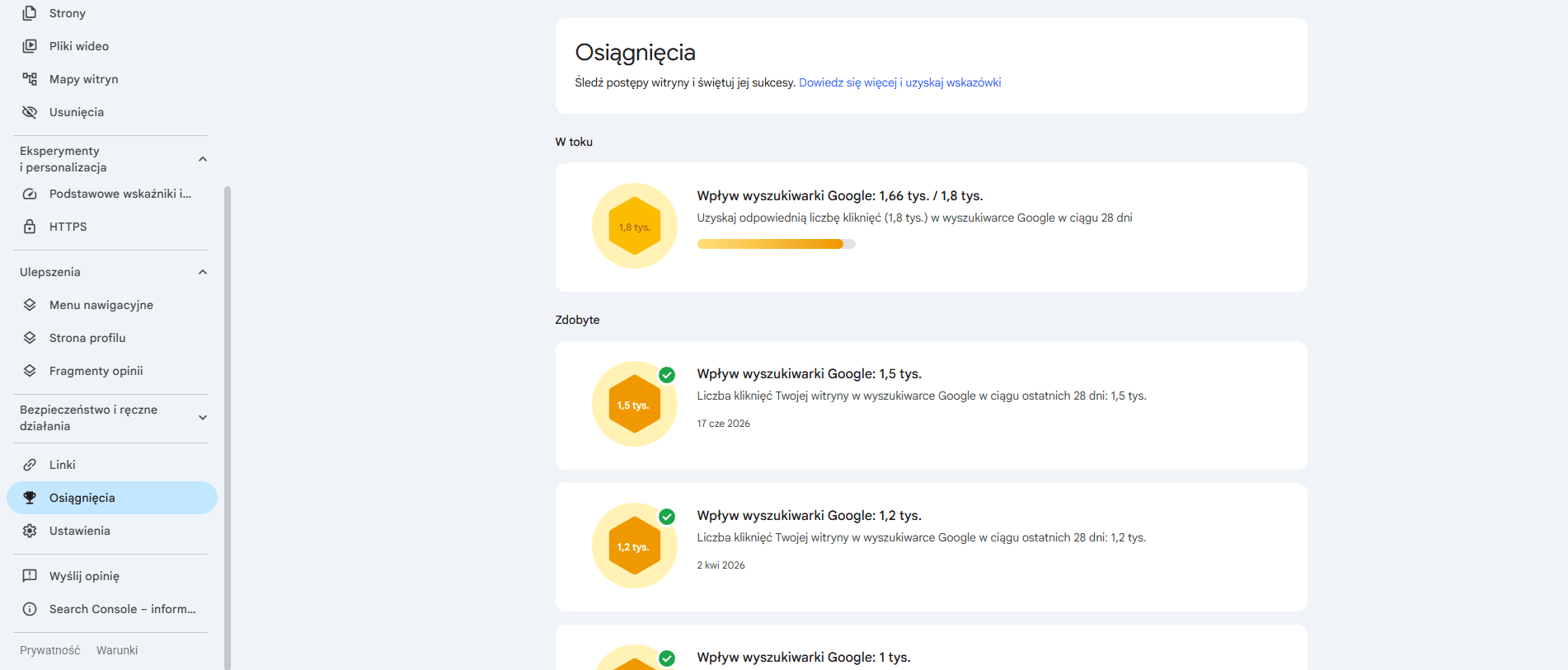
Task: Click the Mapy witryn sitemap icon
Action: click(x=30, y=79)
